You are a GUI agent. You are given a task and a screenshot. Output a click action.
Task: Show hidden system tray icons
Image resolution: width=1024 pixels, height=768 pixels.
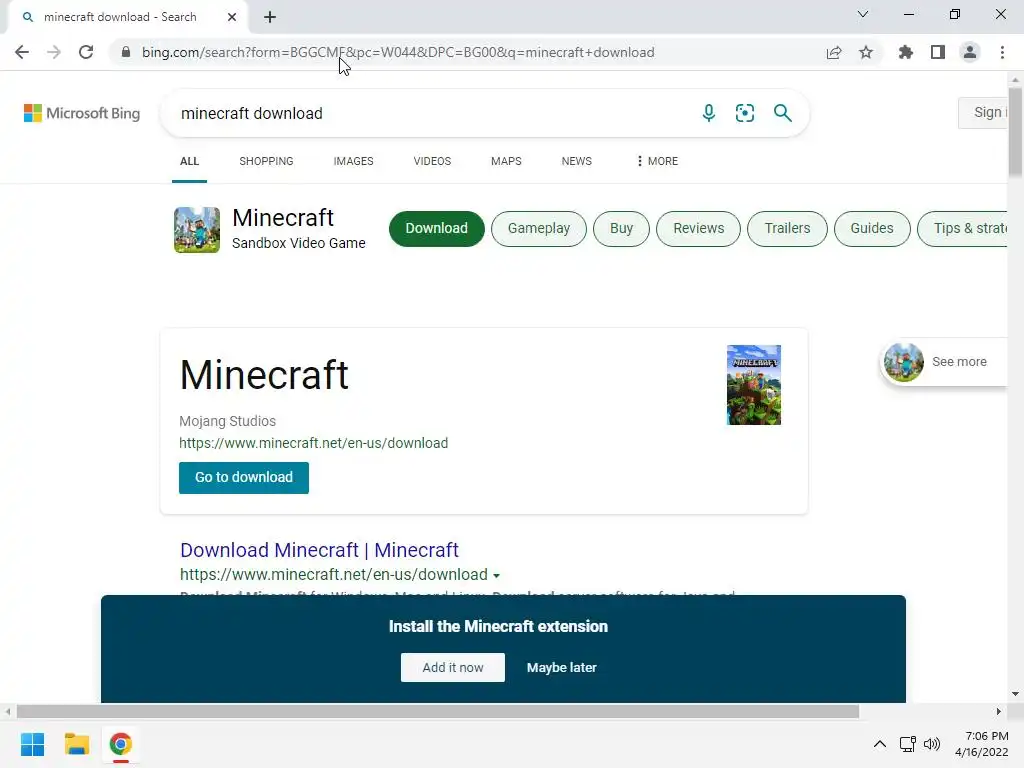click(880, 744)
